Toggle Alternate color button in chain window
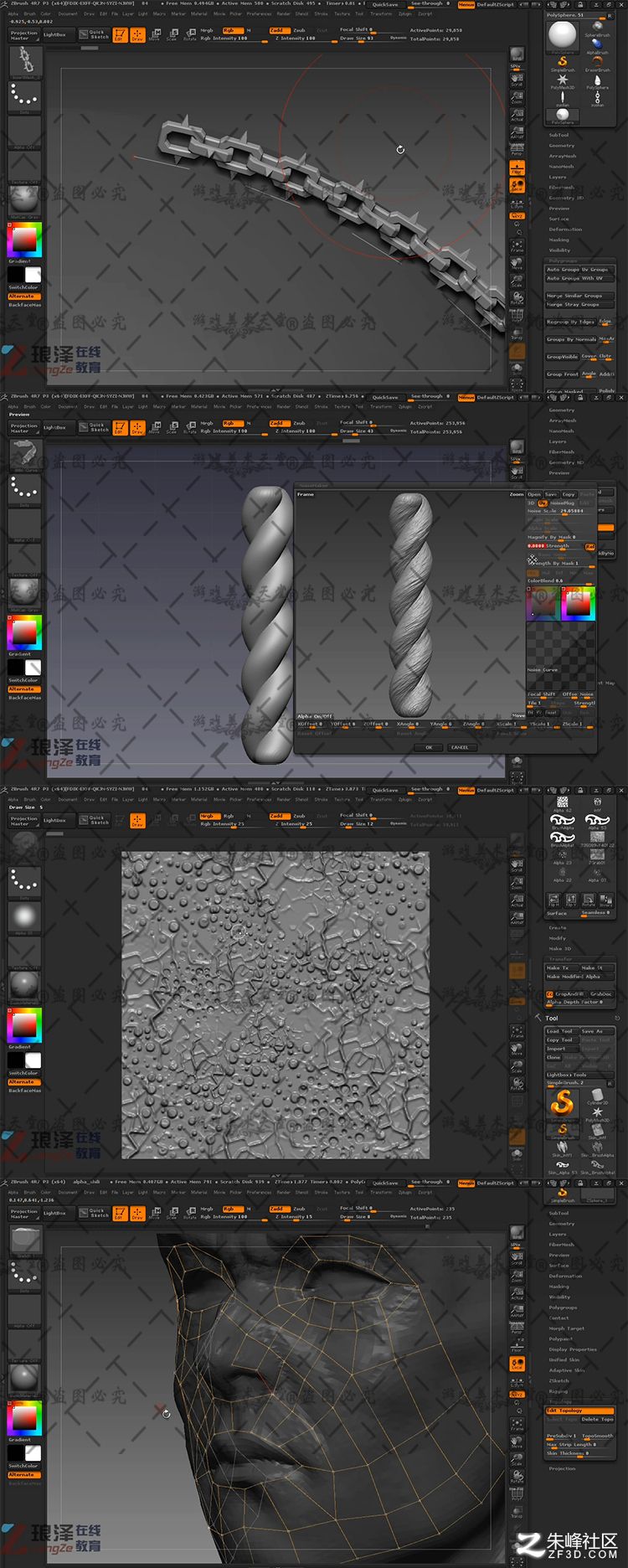The height and width of the screenshot is (1568, 628). click(24, 296)
